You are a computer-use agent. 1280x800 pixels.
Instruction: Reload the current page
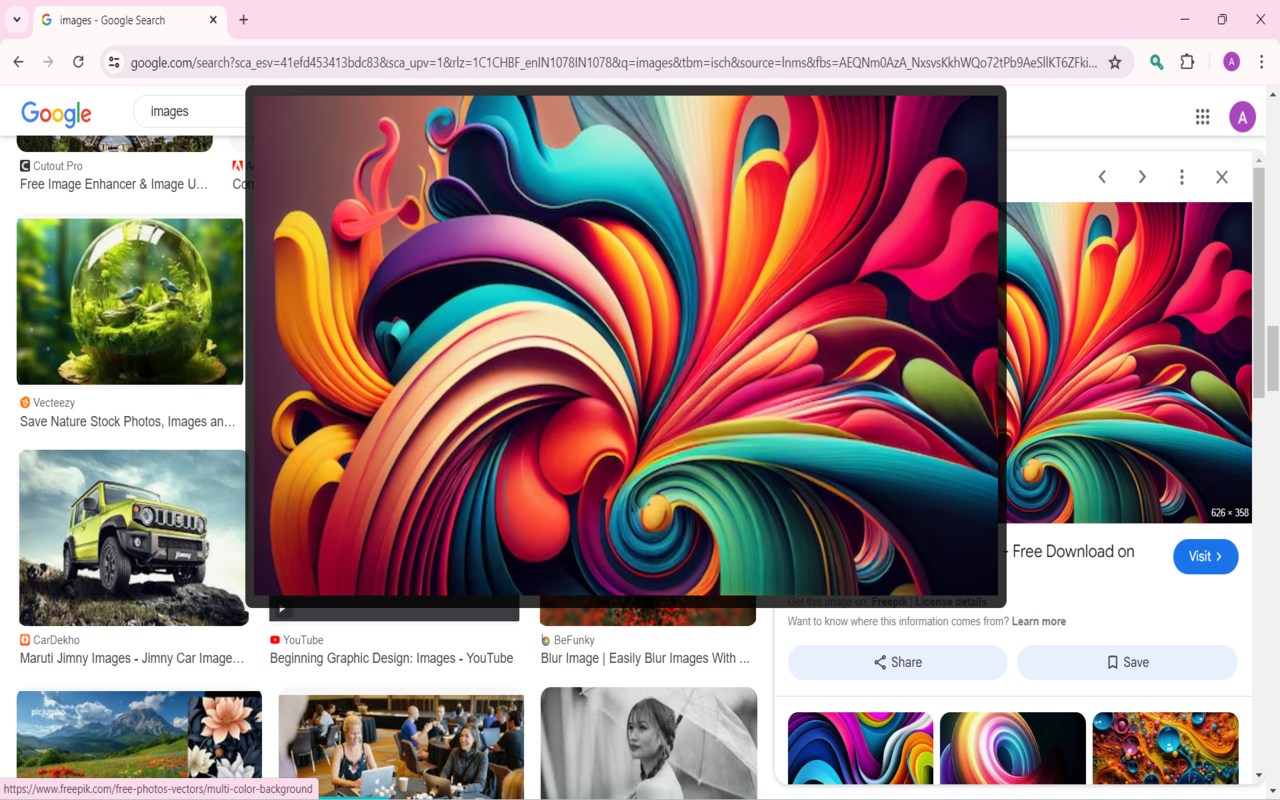coord(78,62)
